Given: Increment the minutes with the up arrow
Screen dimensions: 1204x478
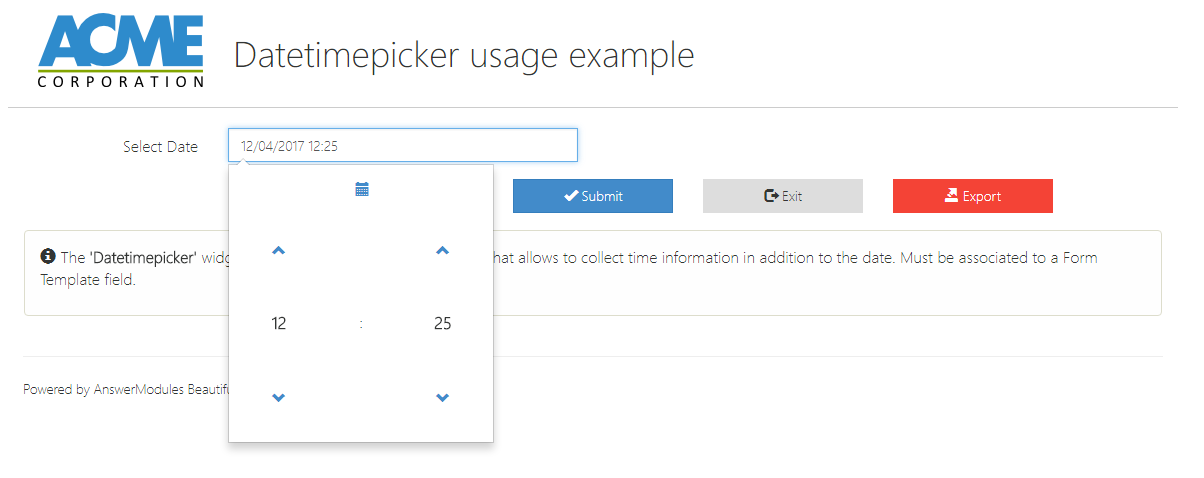Looking at the screenshot, I should [443, 251].
